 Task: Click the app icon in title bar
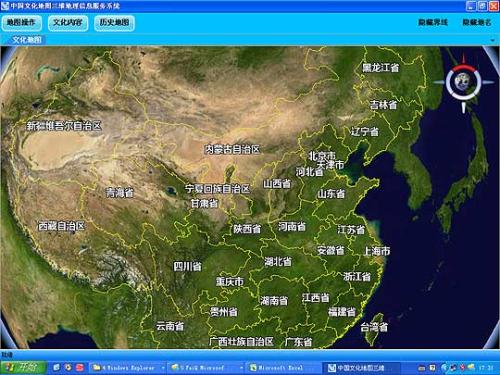5,6
